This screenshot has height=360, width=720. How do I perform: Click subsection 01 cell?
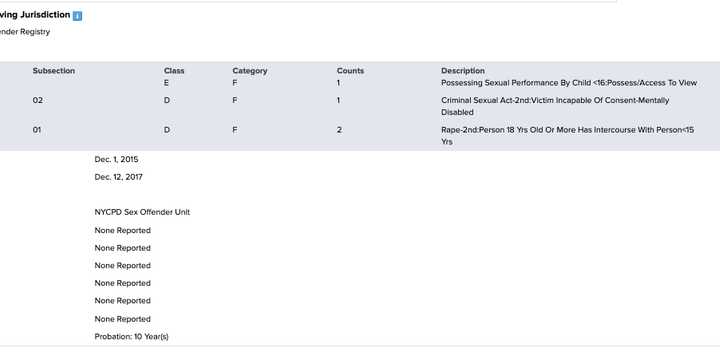click(x=37, y=130)
